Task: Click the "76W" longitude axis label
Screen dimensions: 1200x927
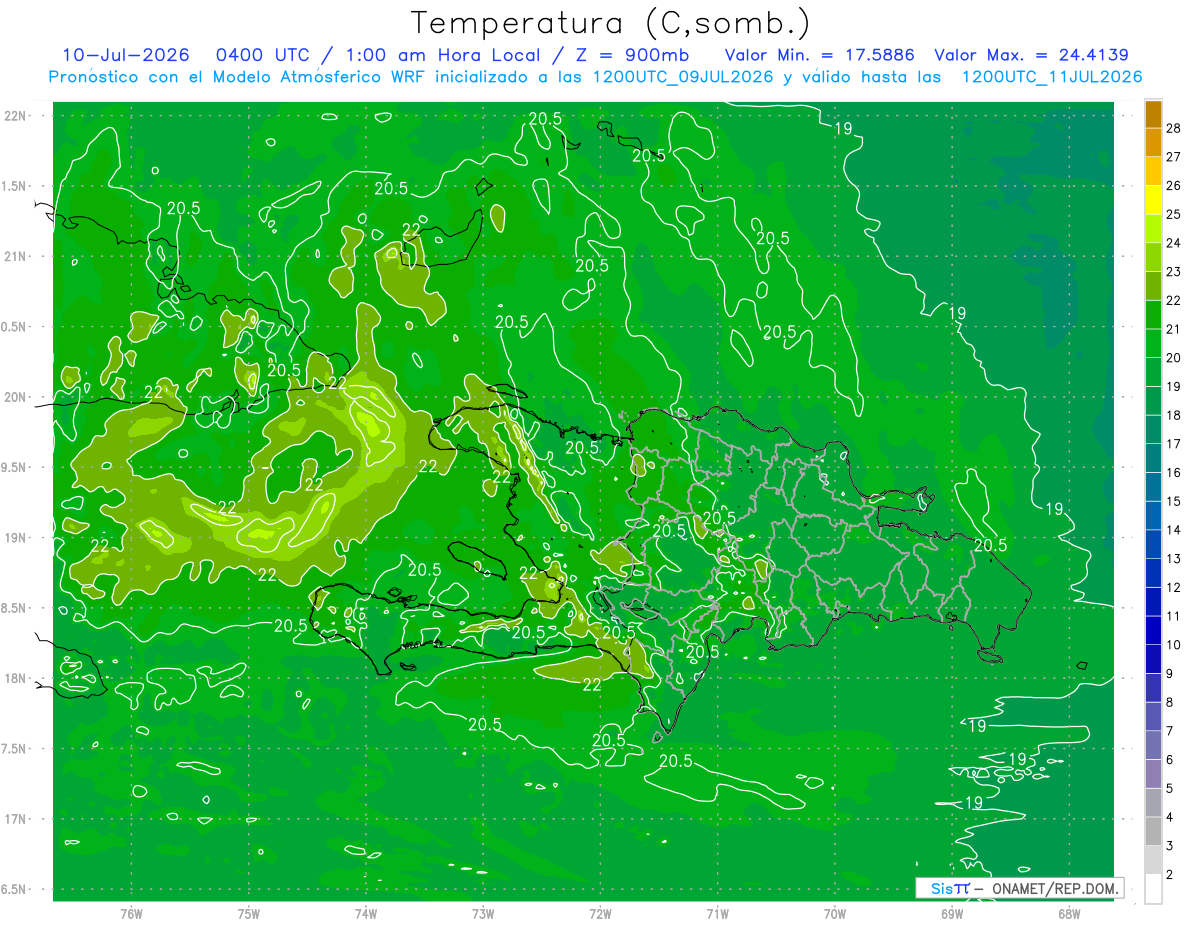Action: pyautogui.click(x=131, y=915)
